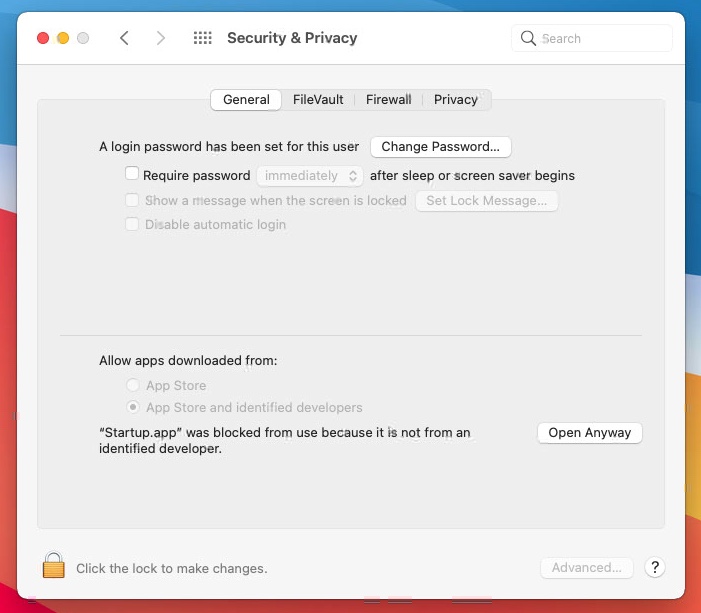
Task: Click the padlock icon to unlock changes
Action: 54,565
